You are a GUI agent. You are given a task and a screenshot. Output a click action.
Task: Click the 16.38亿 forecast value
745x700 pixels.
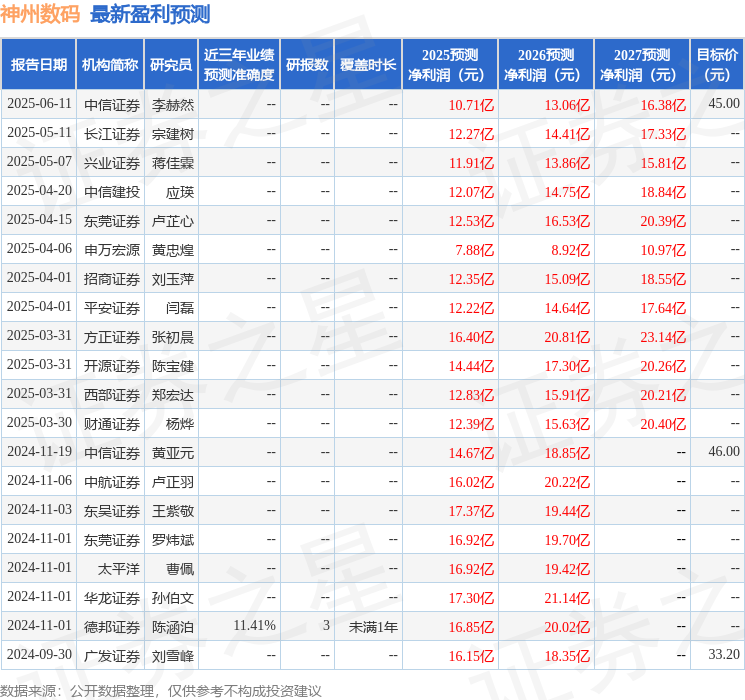[x=663, y=105]
